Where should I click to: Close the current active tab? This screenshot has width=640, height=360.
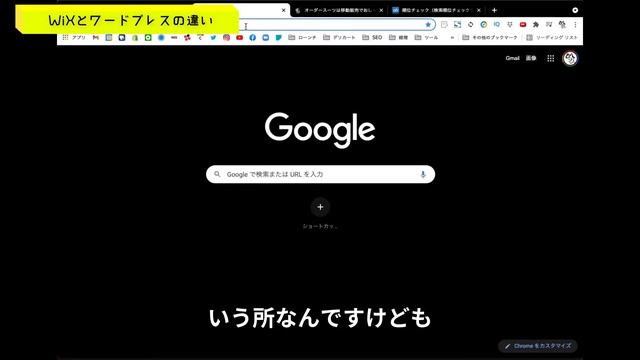pyautogui.click(x=284, y=10)
